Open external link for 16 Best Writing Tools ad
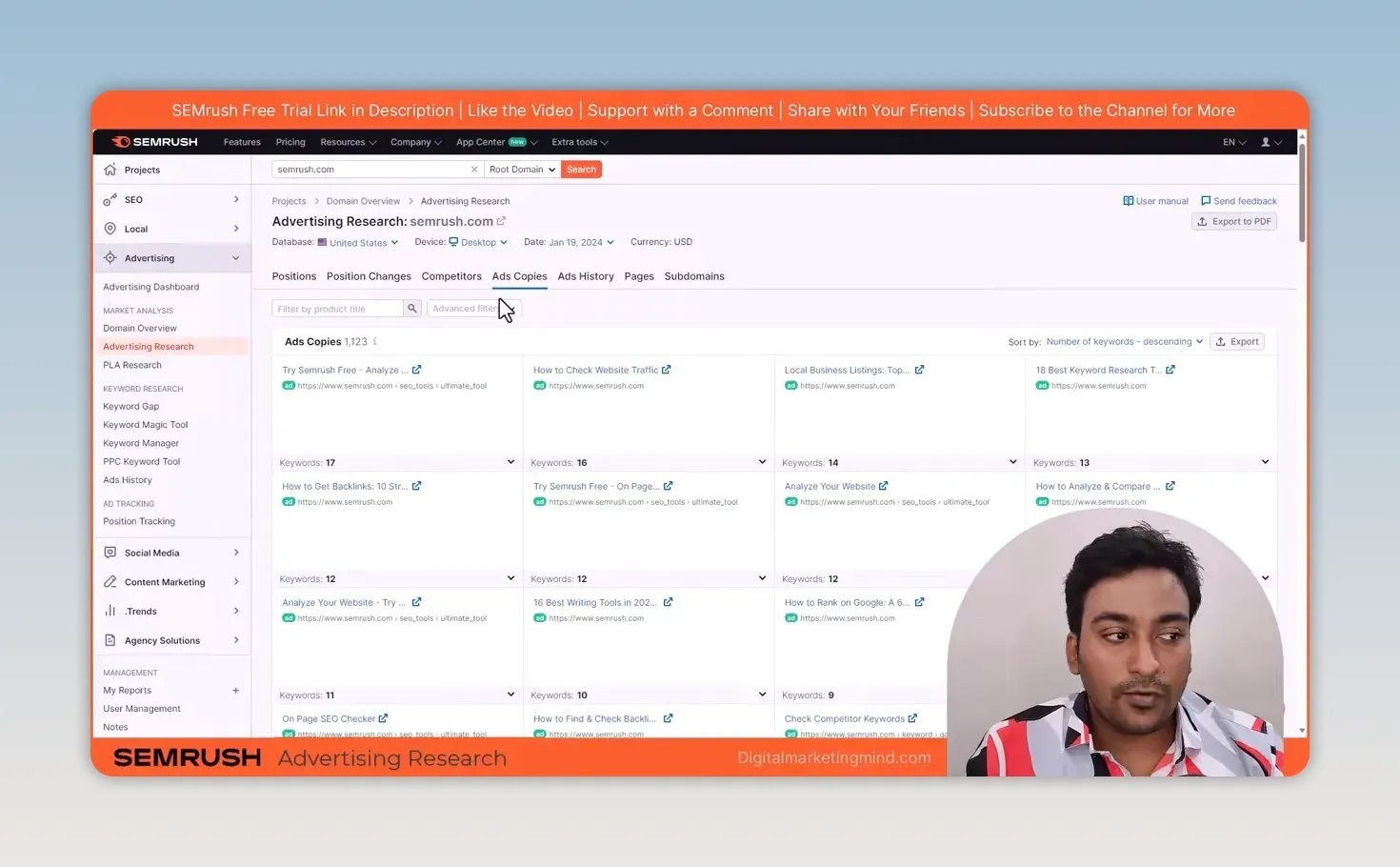1400x867 pixels. 668,602
